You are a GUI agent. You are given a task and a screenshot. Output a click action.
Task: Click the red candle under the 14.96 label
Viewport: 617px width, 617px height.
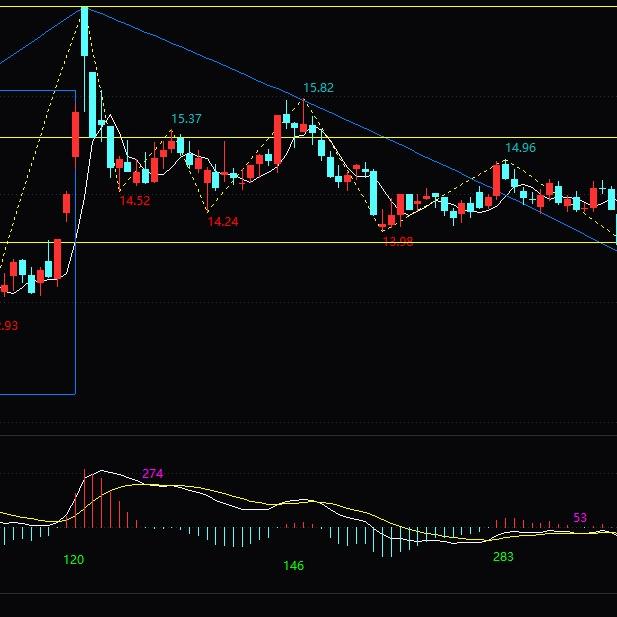[497, 180]
